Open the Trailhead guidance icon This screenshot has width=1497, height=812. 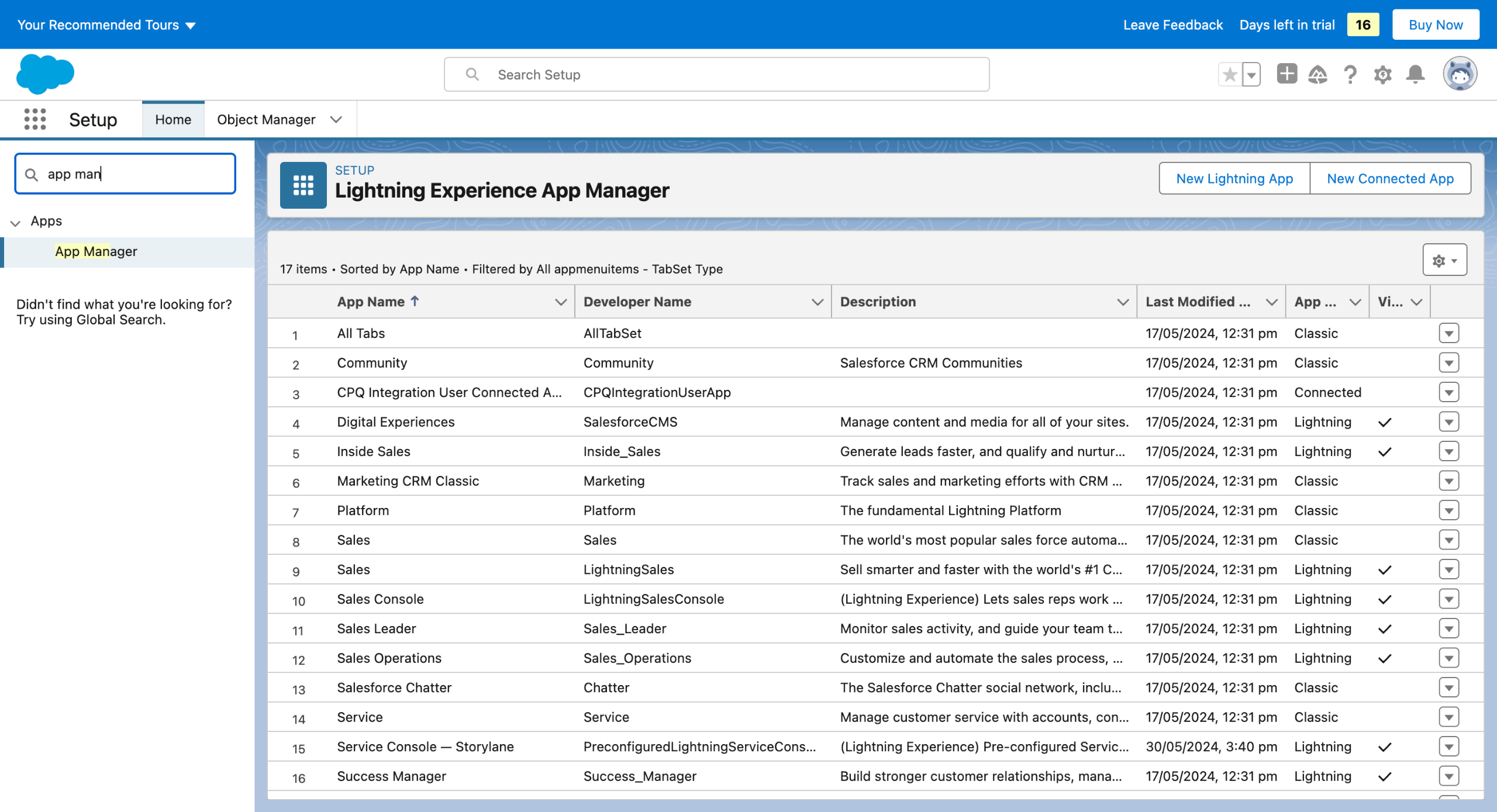pyautogui.click(x=1318, y=74)
